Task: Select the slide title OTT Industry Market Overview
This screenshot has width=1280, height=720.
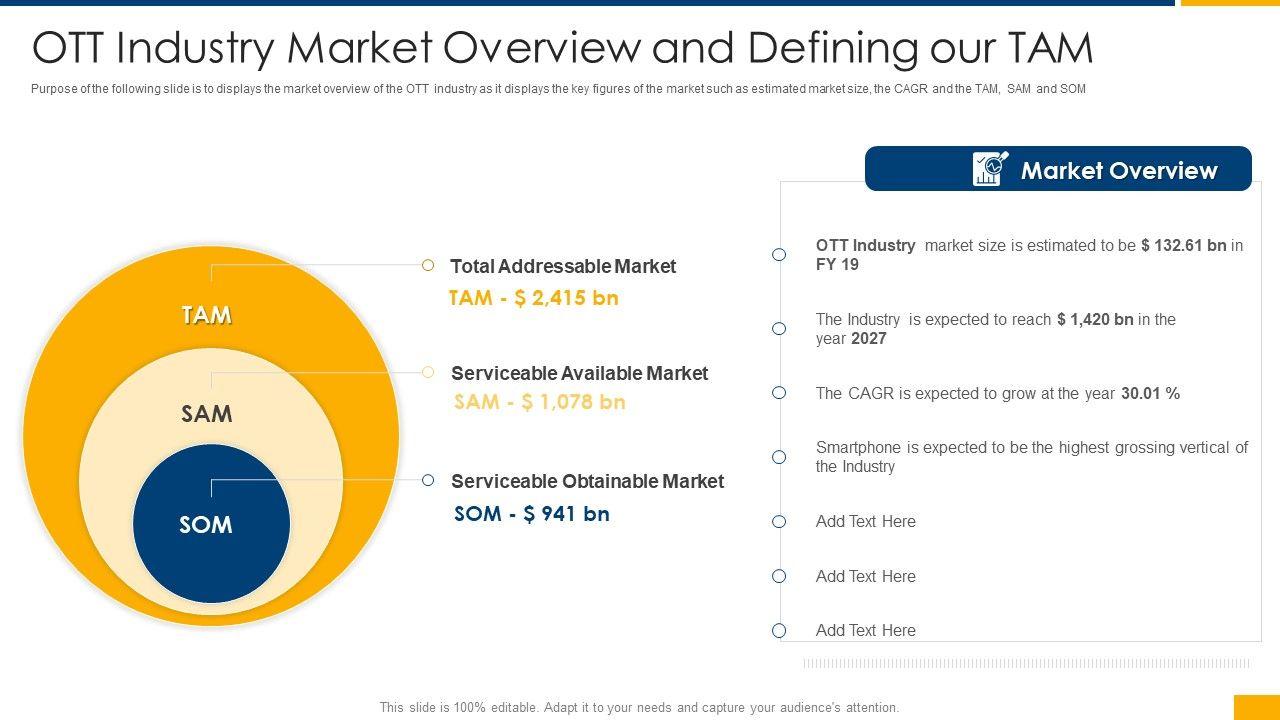Action: (562, 47)
